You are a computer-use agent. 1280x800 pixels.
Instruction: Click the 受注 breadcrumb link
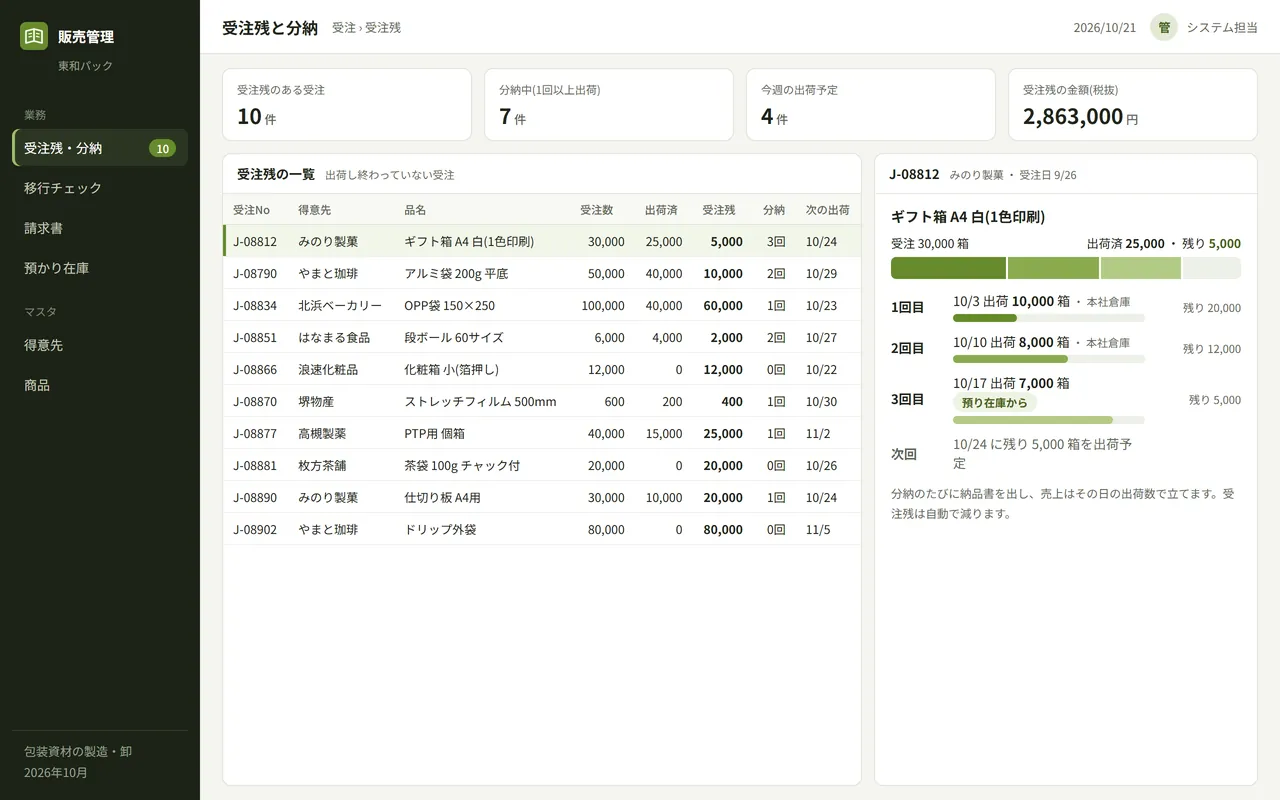[x=343, y=28]
